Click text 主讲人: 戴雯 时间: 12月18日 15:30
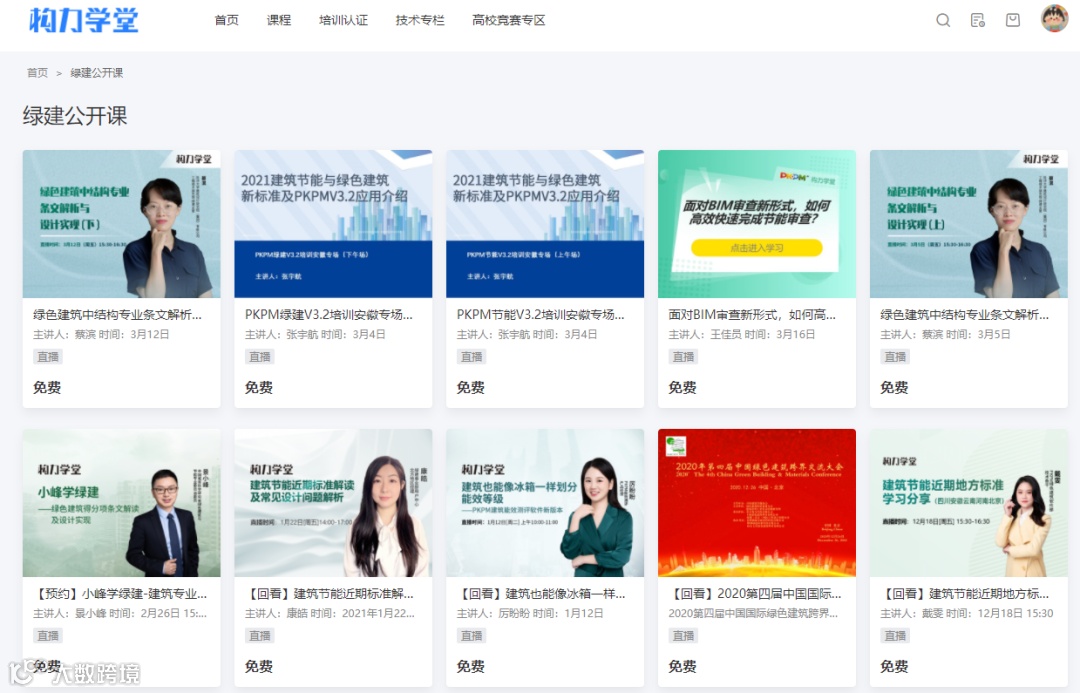The height and width of the screenshot is (693, 1080). pos(967,614)
